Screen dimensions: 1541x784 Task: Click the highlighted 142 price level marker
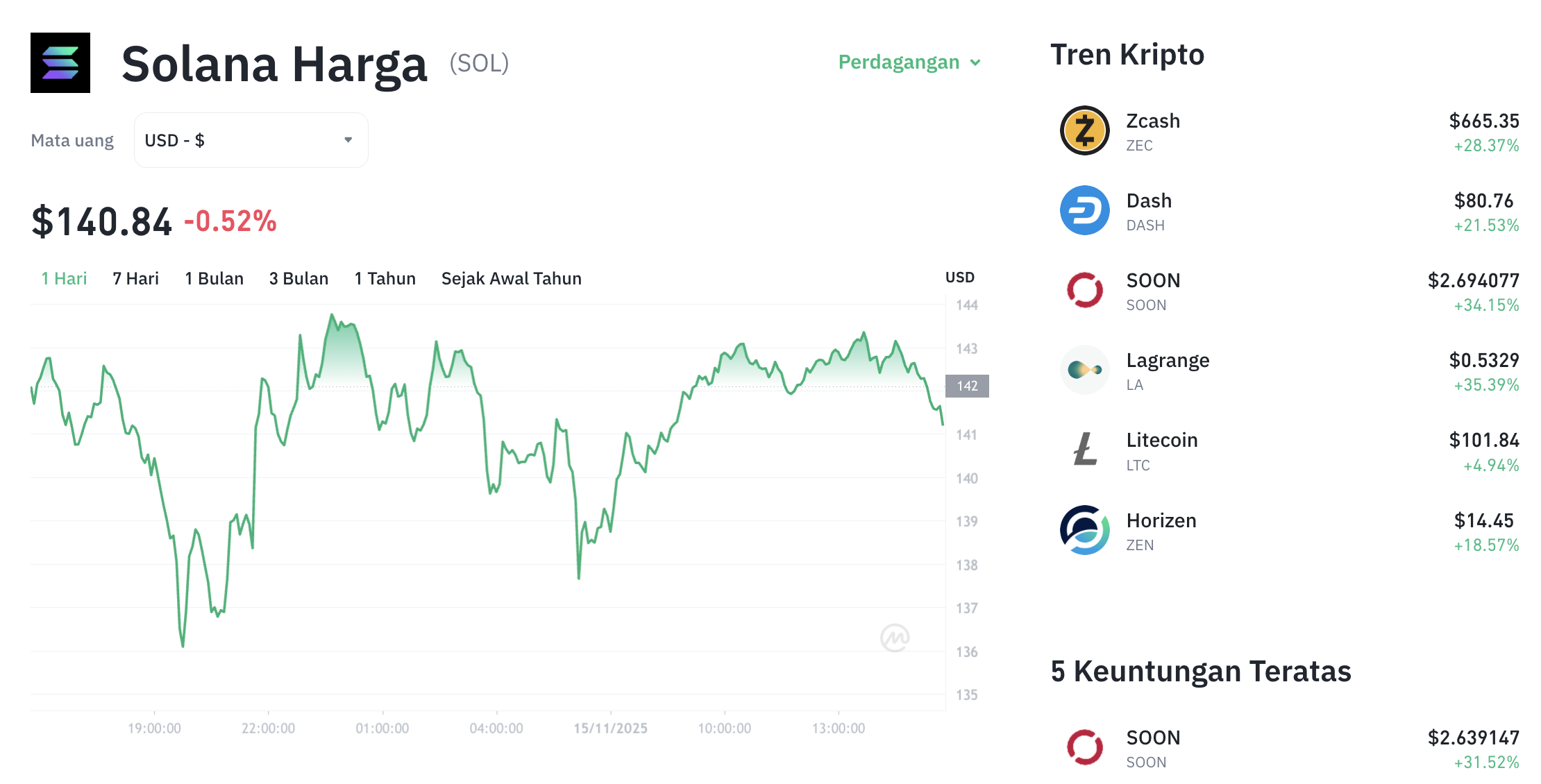[x=968, y=386]
